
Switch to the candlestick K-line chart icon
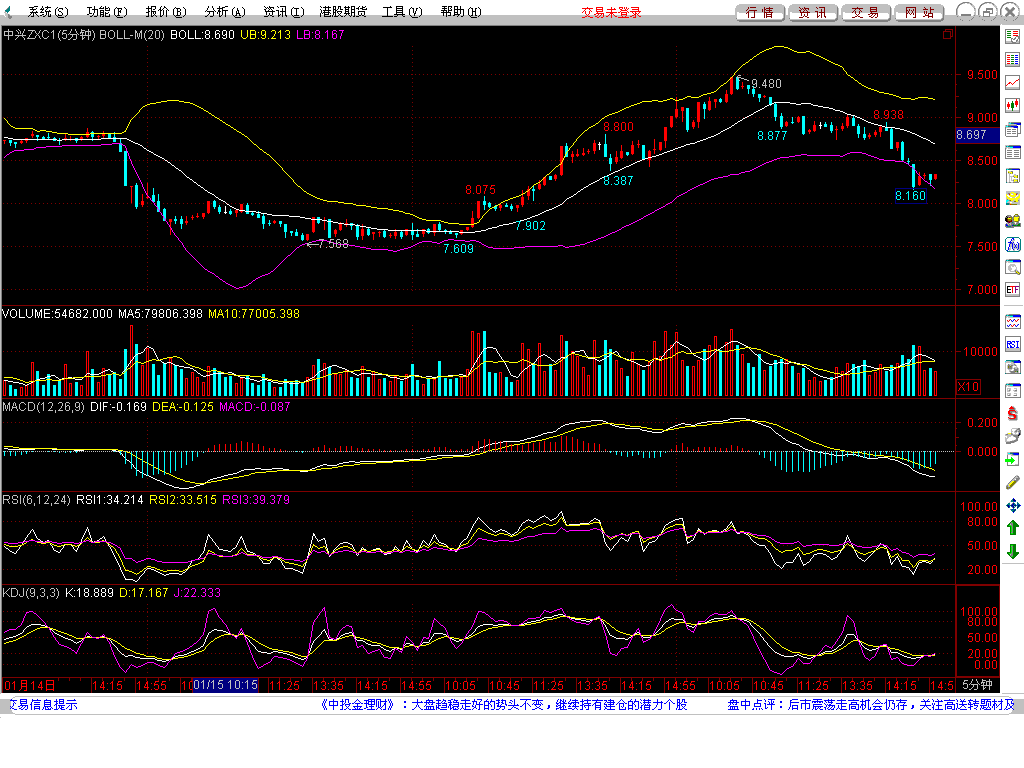pyautogui.click(x=1012, y=105)
